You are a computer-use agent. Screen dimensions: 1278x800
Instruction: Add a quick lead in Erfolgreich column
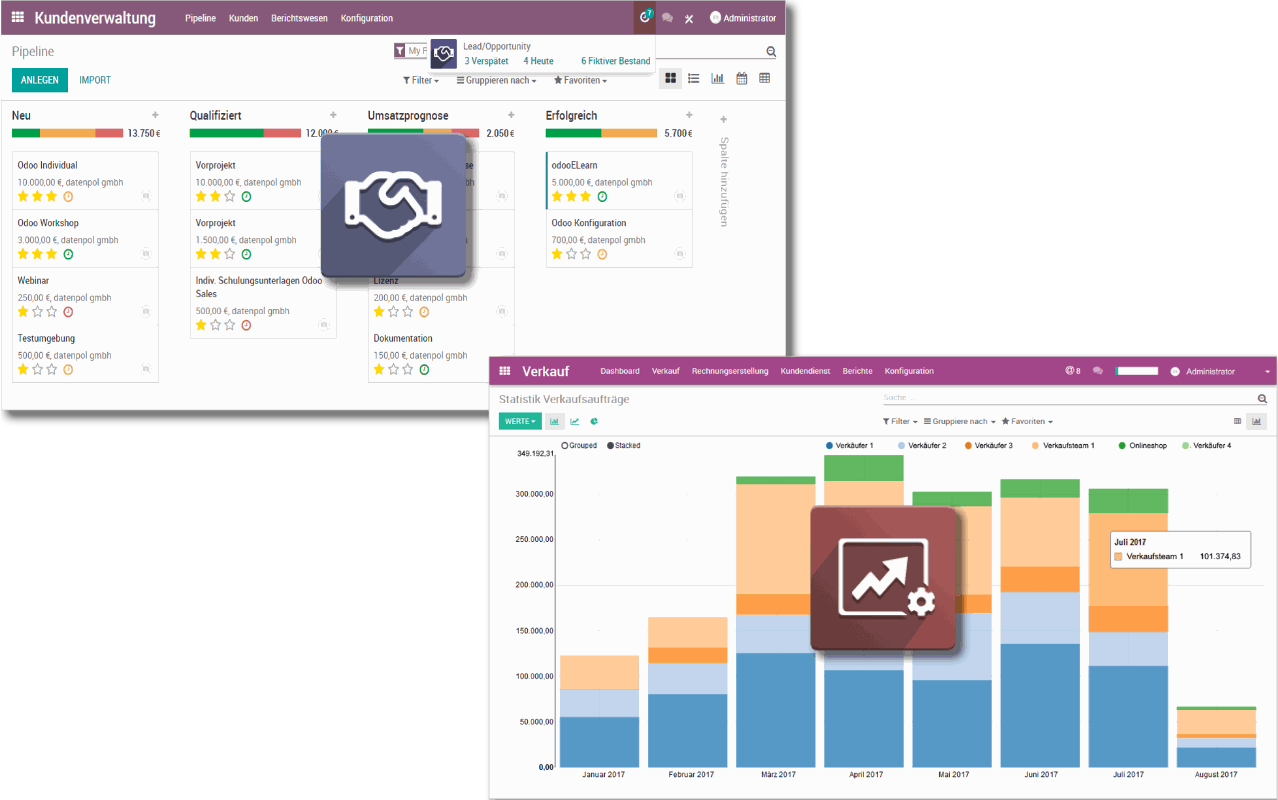689,115
